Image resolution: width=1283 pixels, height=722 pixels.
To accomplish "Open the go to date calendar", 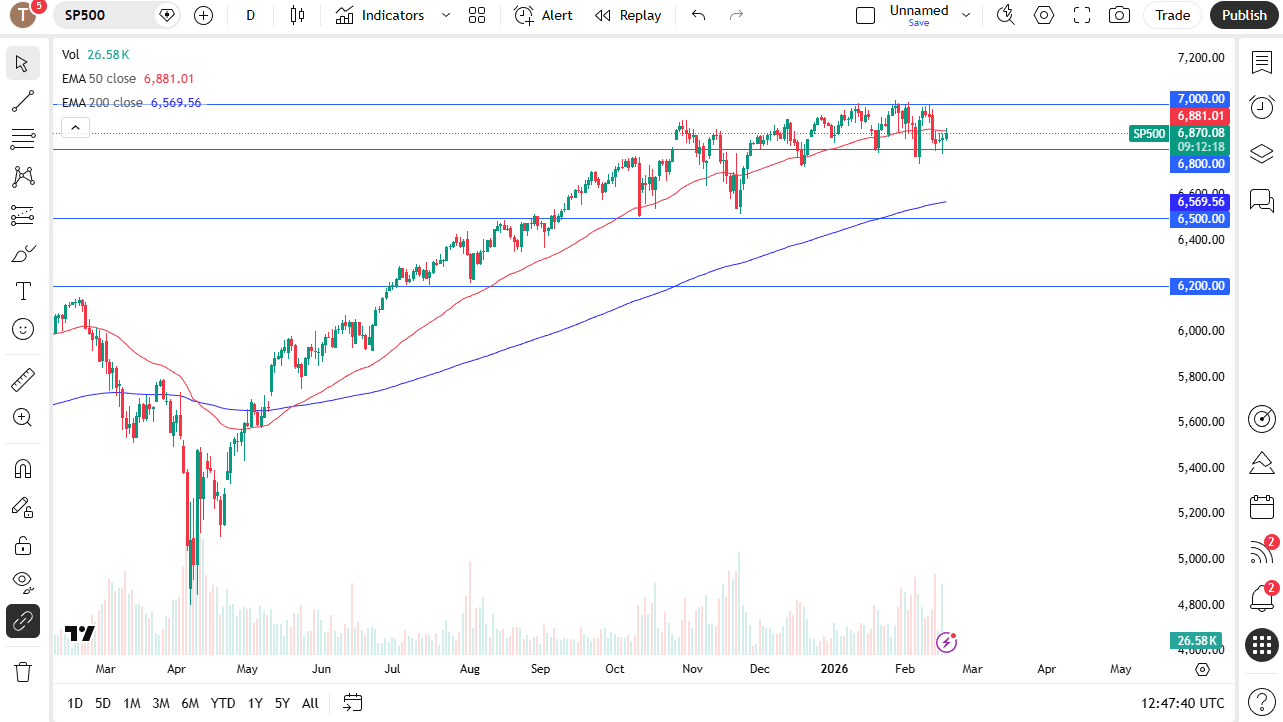I will click(x=352, y=703).
